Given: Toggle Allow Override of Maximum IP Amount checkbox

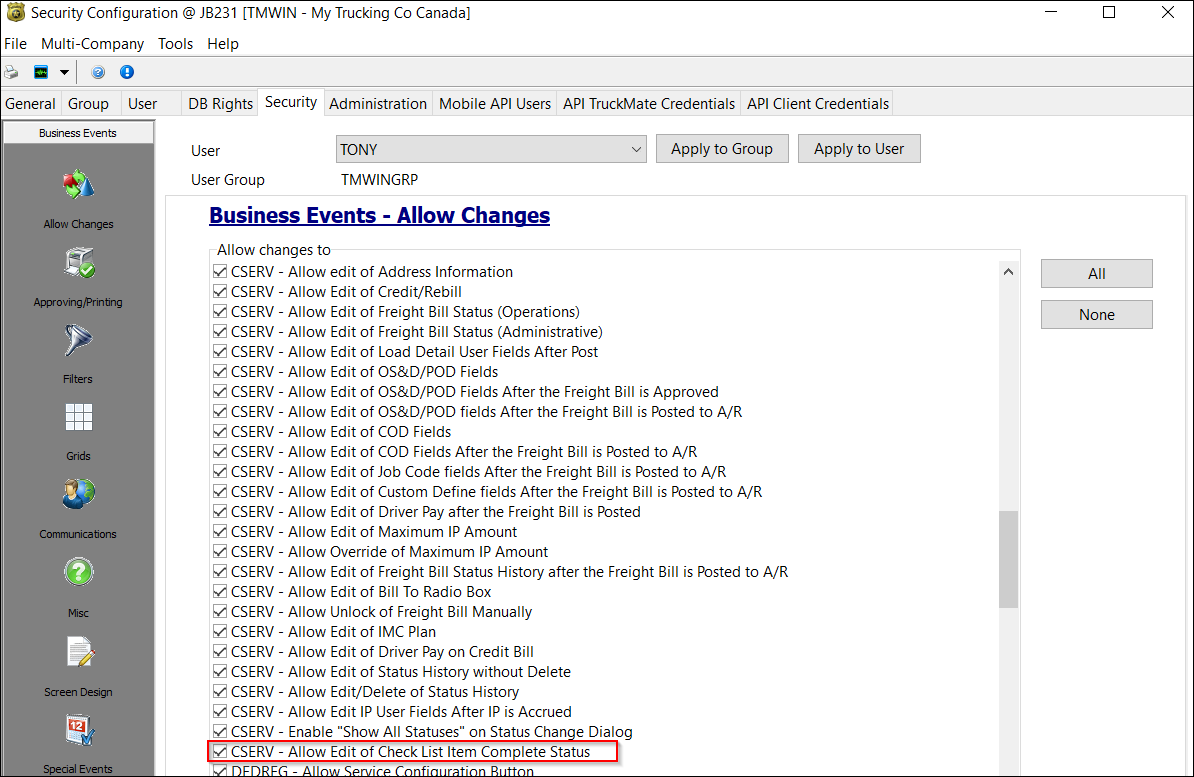Looking at the screenshot, I should point(220,552).
